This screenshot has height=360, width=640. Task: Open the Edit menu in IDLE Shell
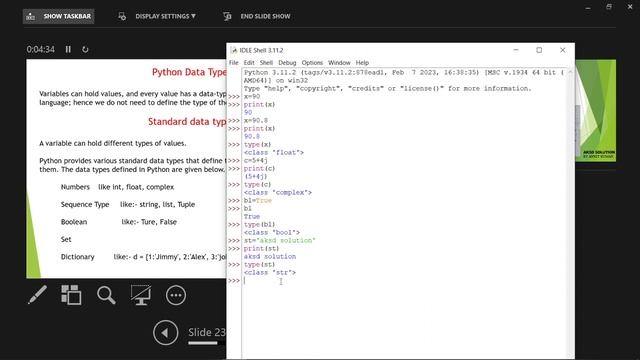(x=249, y=63)
